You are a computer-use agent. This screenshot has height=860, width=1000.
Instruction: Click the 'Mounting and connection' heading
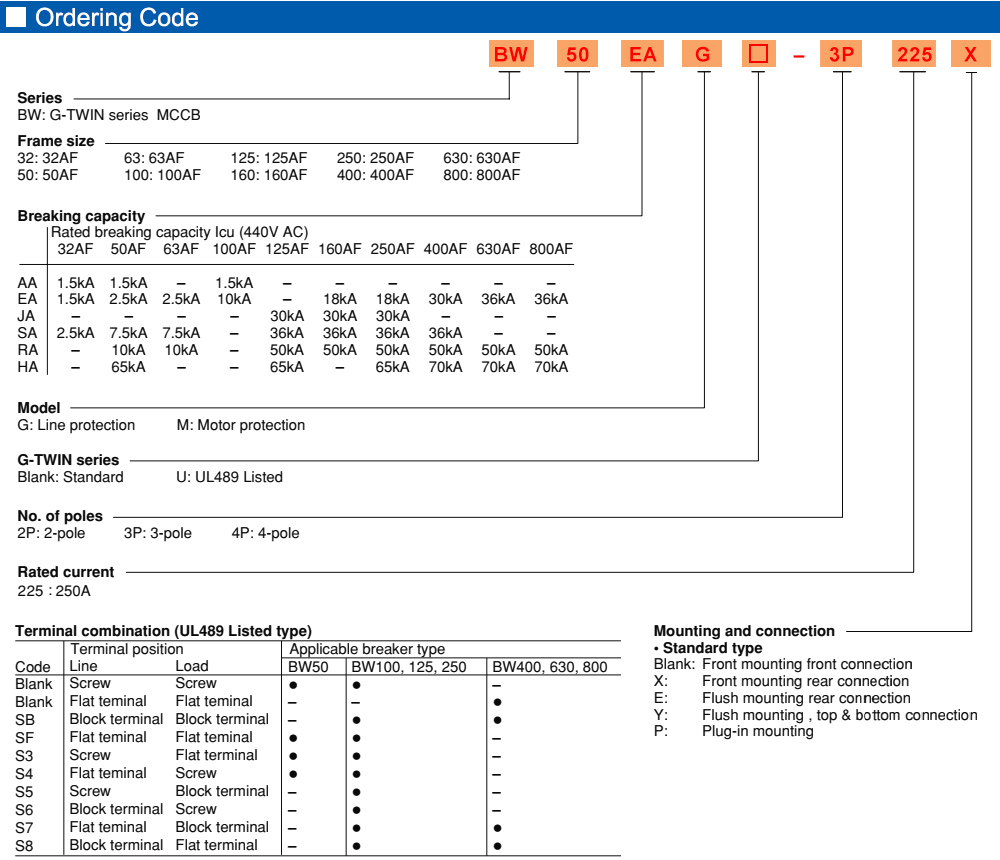[x=744, y=631]
